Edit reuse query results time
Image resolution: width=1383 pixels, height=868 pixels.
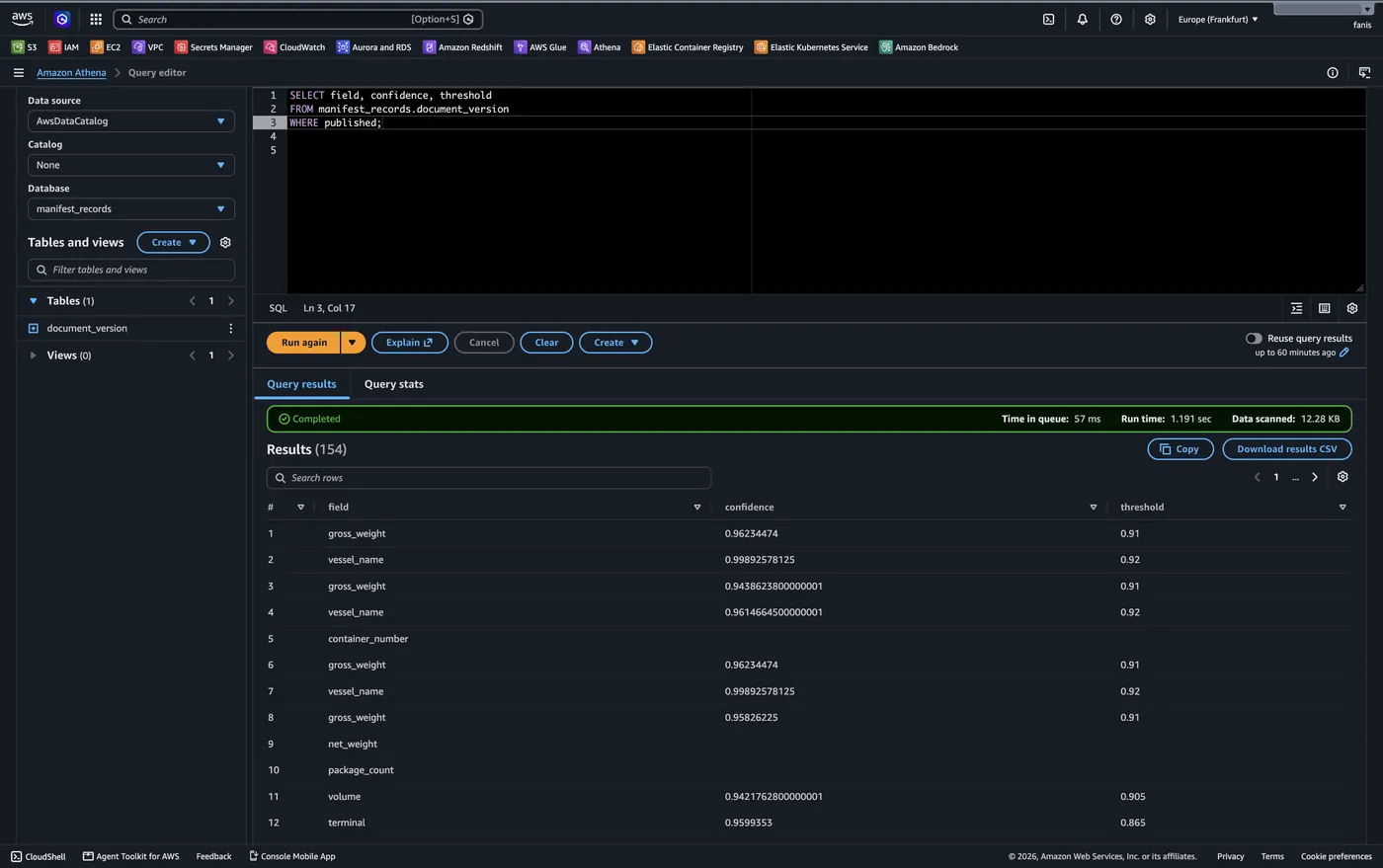pos(1343,353)
